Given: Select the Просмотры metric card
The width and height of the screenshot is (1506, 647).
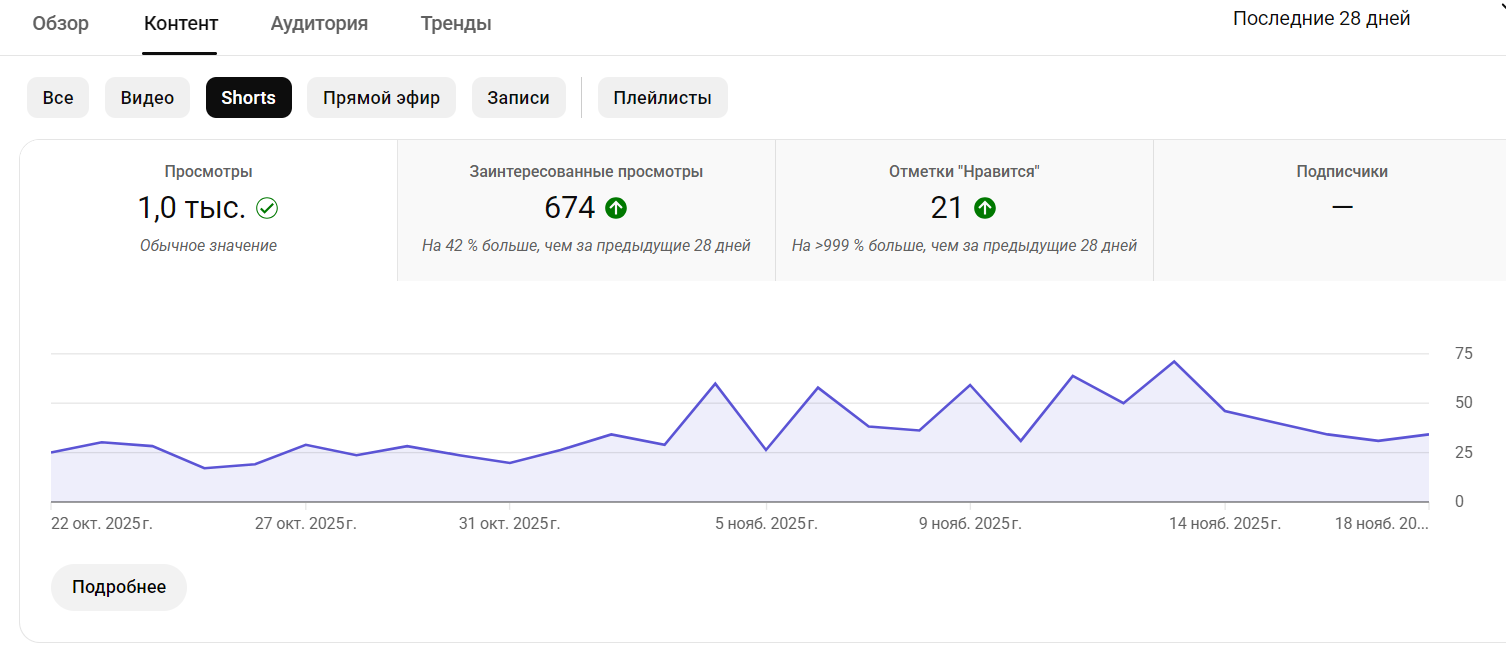Looking at the screenshot, I should (208, 210).
